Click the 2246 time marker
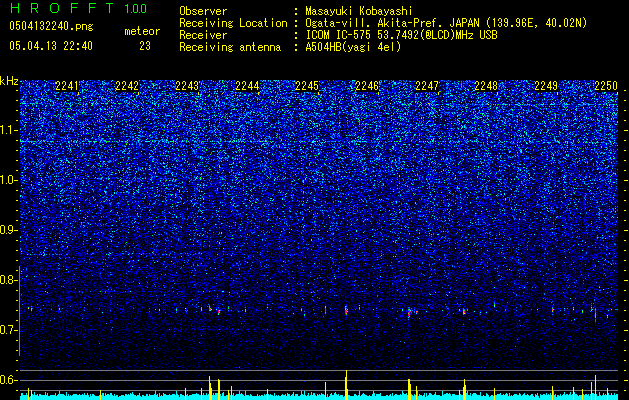 367,86
